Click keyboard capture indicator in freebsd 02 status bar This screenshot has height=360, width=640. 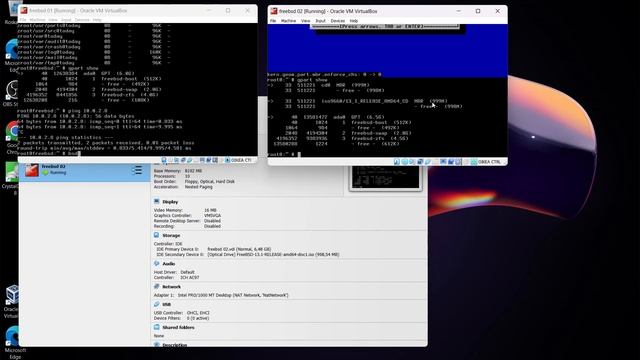(473, 162)
